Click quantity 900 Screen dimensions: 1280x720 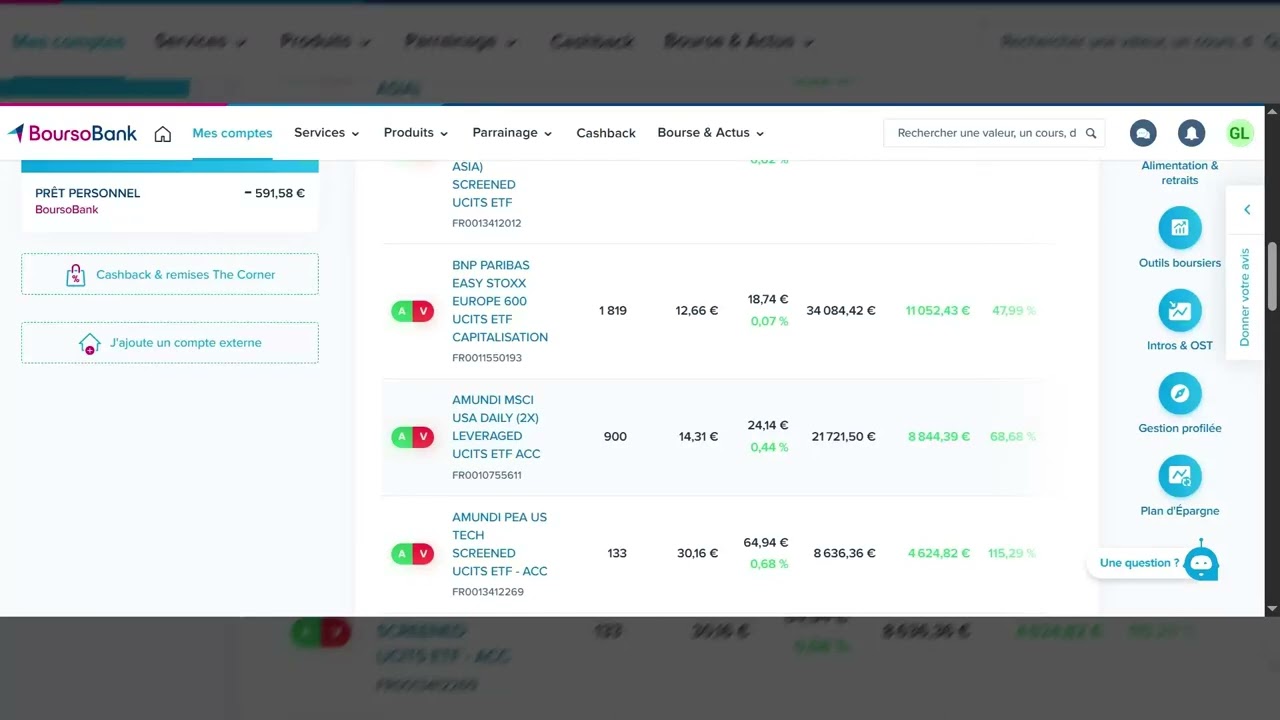pyautogui.click(x=615, y=437)
